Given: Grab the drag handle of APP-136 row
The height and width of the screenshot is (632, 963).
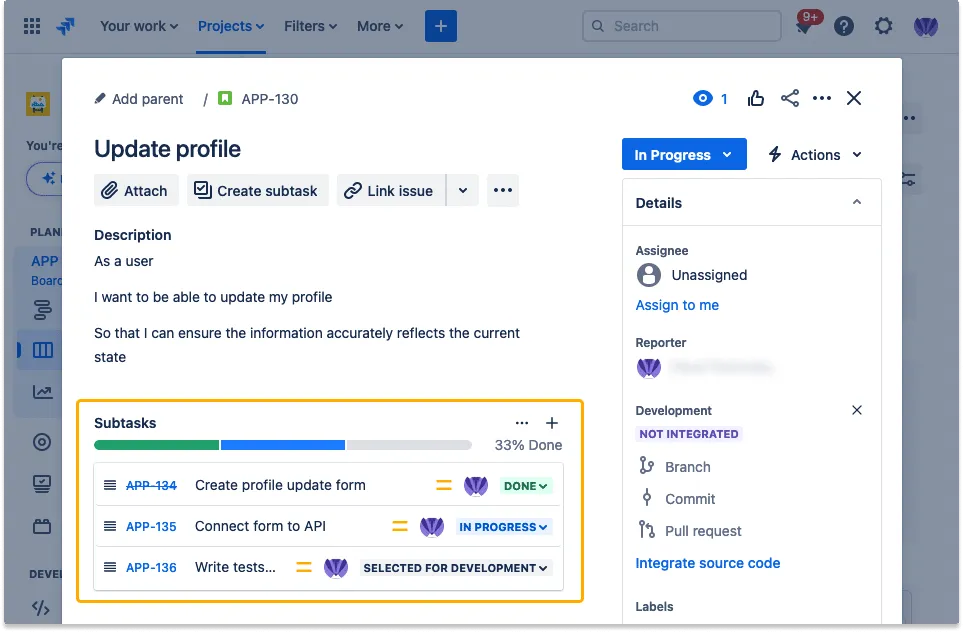Looking at the screenshot, I should coord(110,568).
